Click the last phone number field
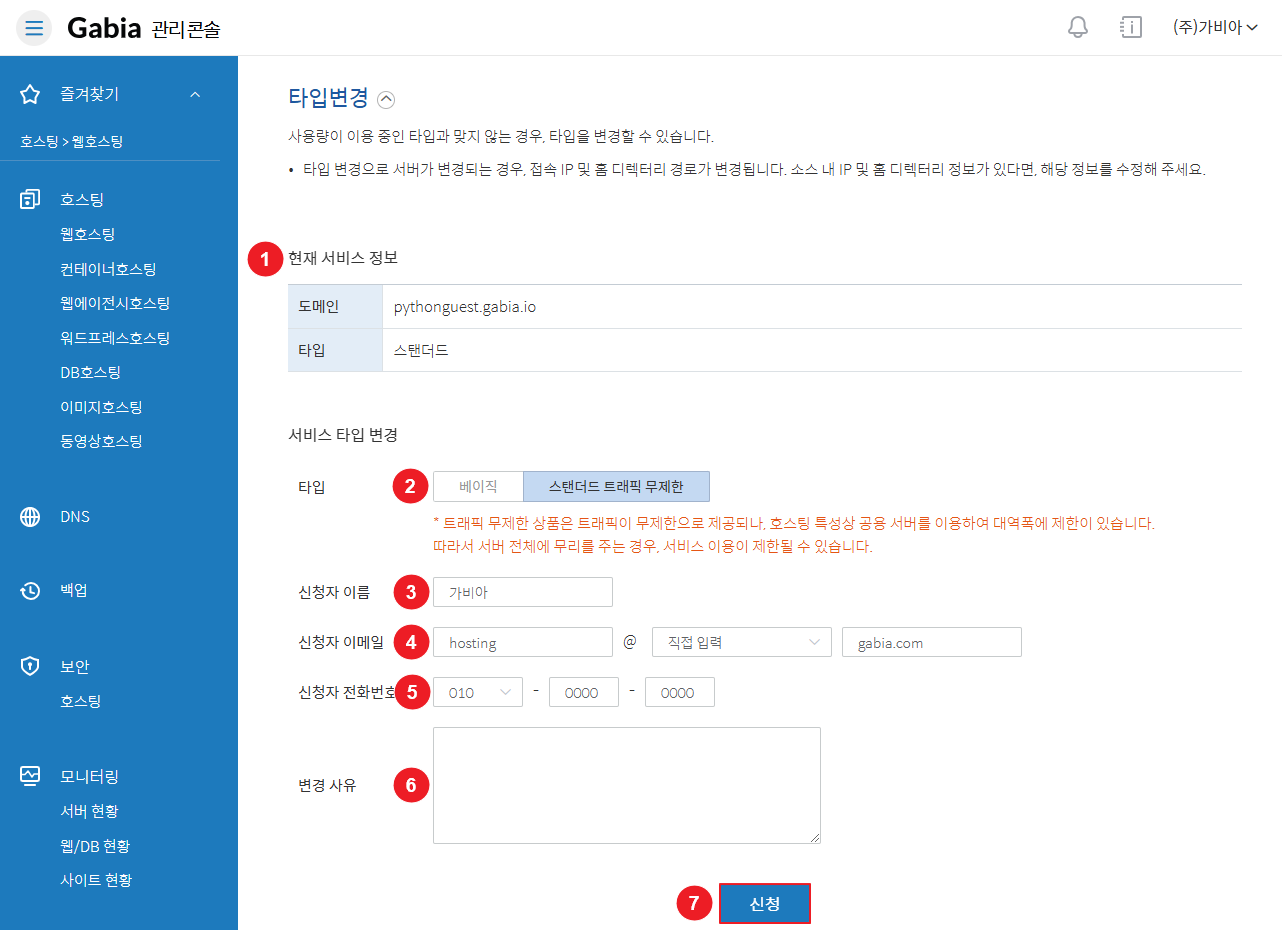The height and width of the screenshot is (930, 1282). pyautogui.click(x=680, y=692)
